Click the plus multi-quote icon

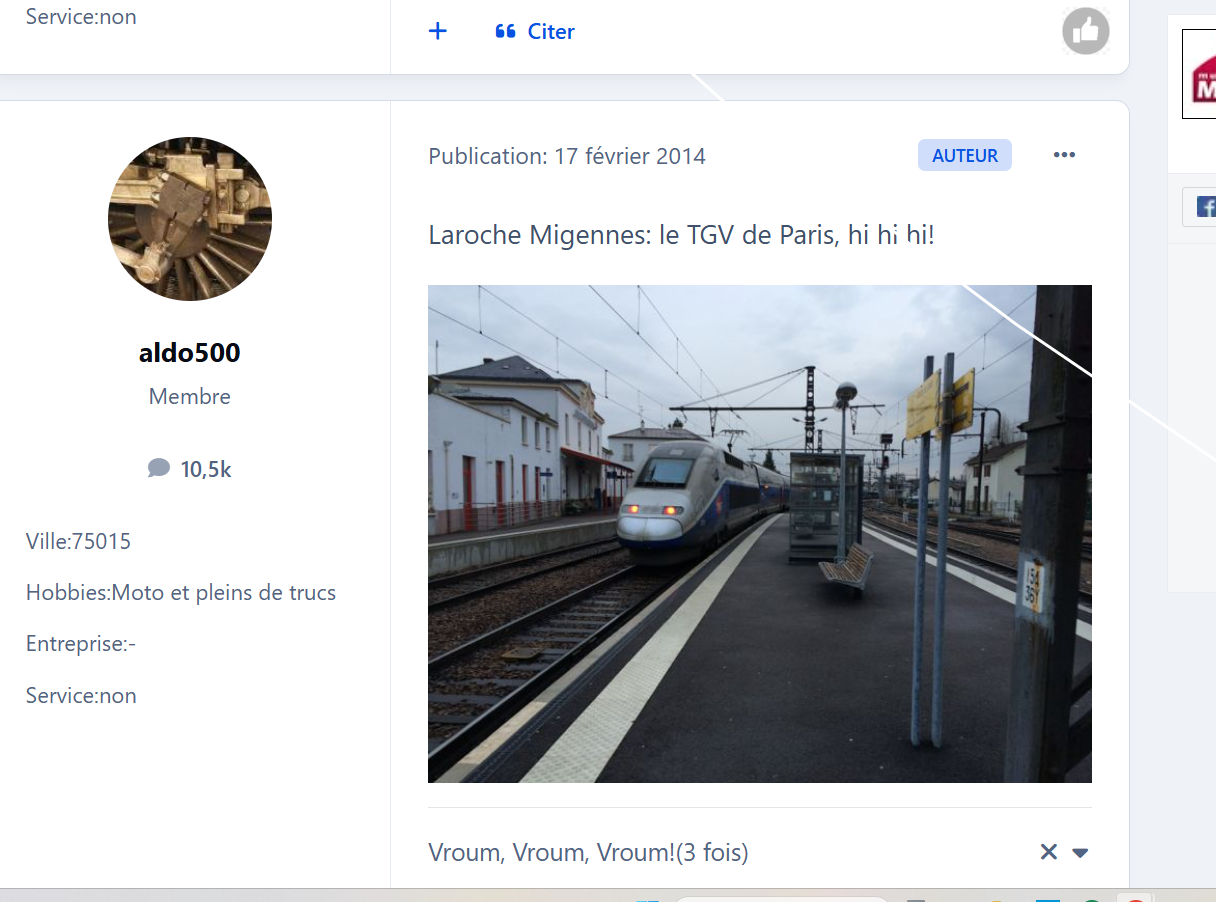pyautogui.click(x=437, y=31)
